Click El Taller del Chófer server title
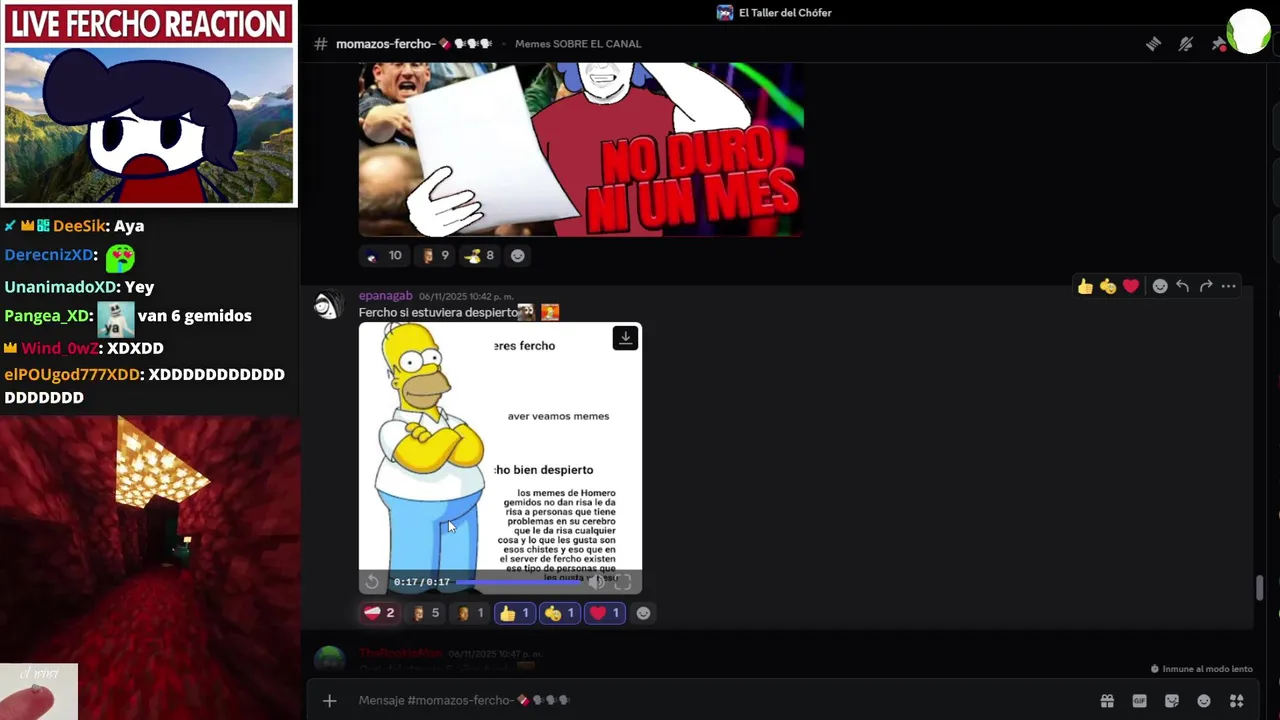 [x=785, y=13]
